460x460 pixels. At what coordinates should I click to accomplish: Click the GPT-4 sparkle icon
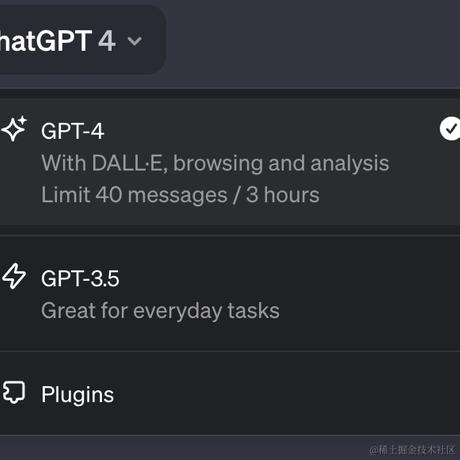click(x=14, y=129)
